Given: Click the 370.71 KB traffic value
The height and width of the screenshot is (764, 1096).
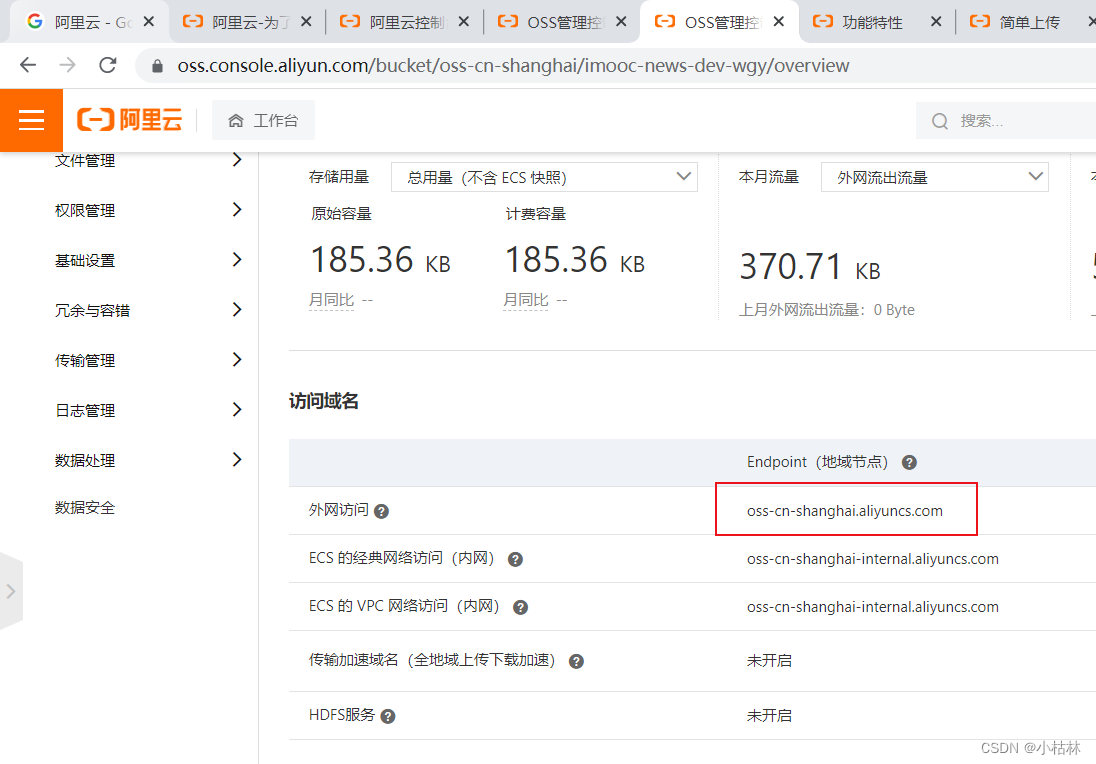Looking at the screenshot, I should [810, 267].
